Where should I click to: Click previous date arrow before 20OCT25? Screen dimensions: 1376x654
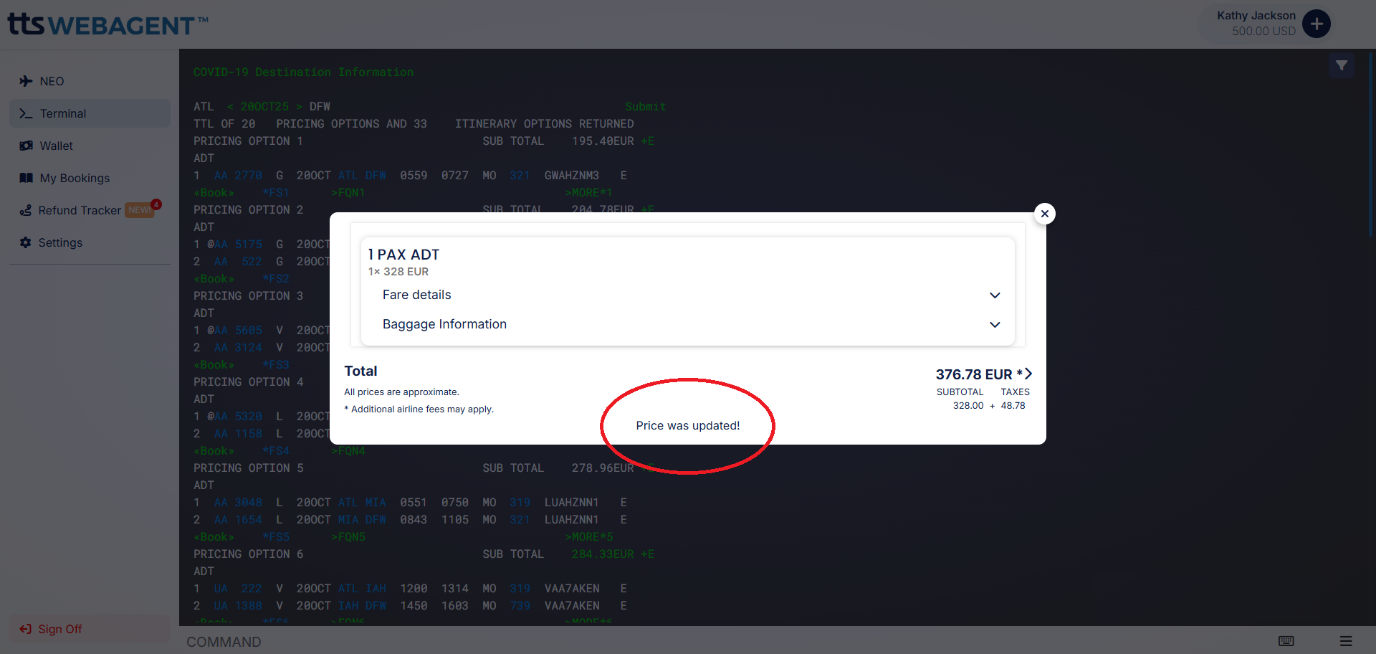point(230,106)
